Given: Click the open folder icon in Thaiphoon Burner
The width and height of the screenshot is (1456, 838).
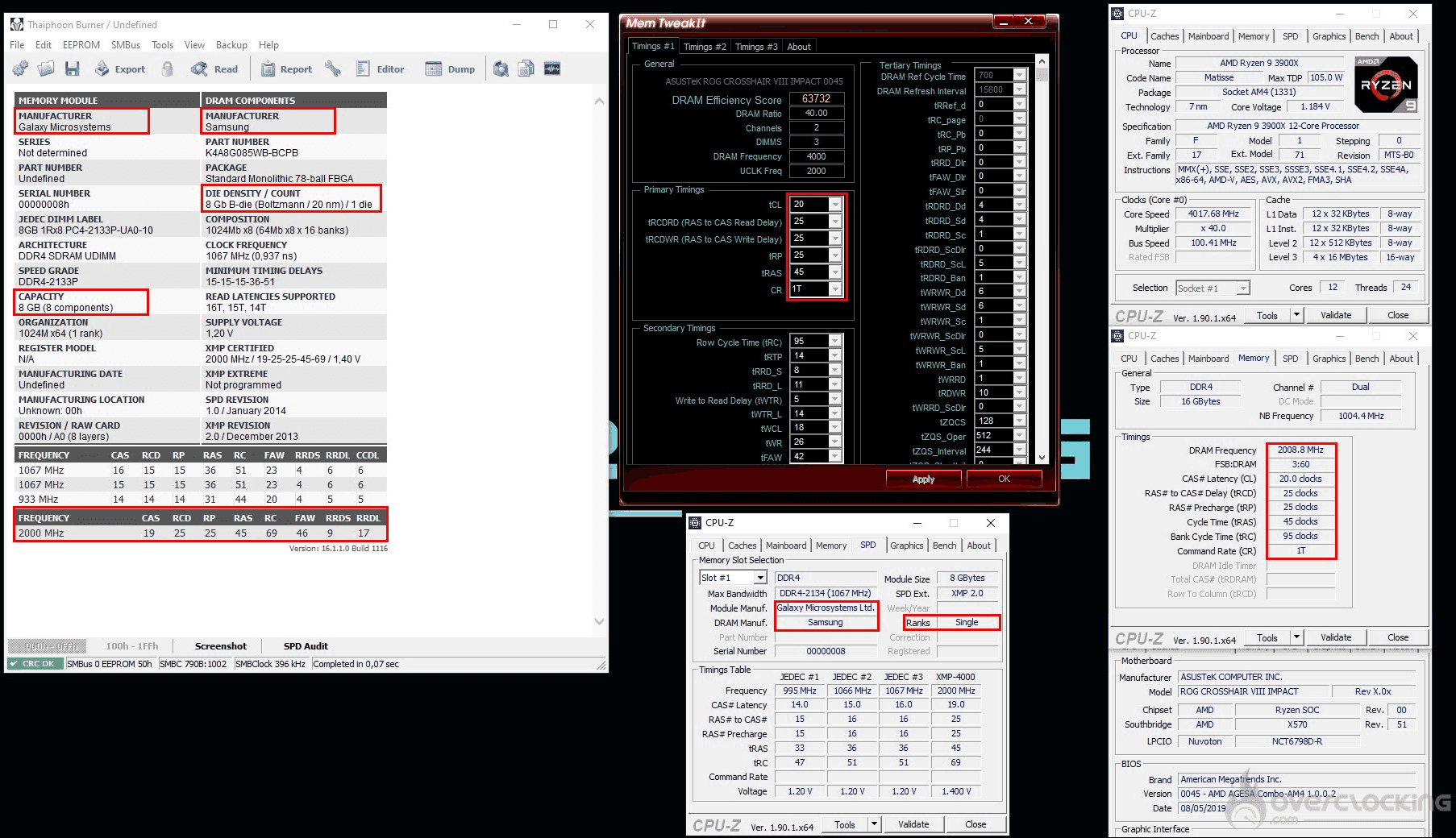Looking at the screenshot, I should (46, 69).
